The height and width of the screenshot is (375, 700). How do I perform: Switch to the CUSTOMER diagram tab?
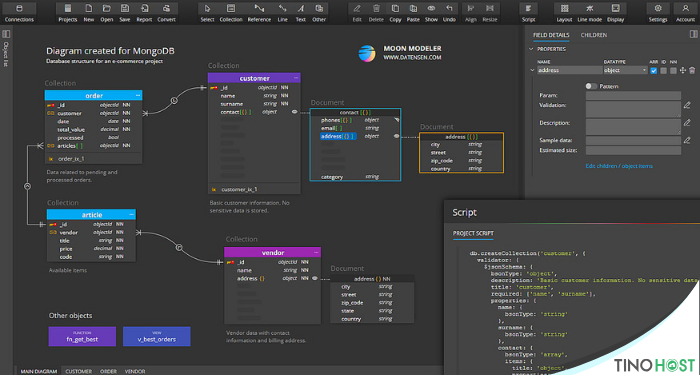[79, 371]
